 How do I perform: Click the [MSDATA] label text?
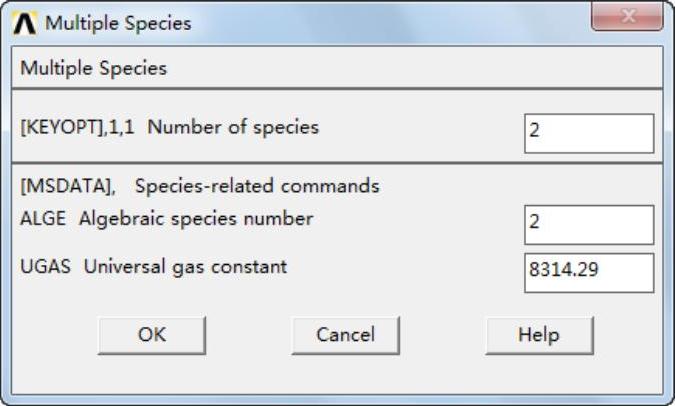point(65,186)
